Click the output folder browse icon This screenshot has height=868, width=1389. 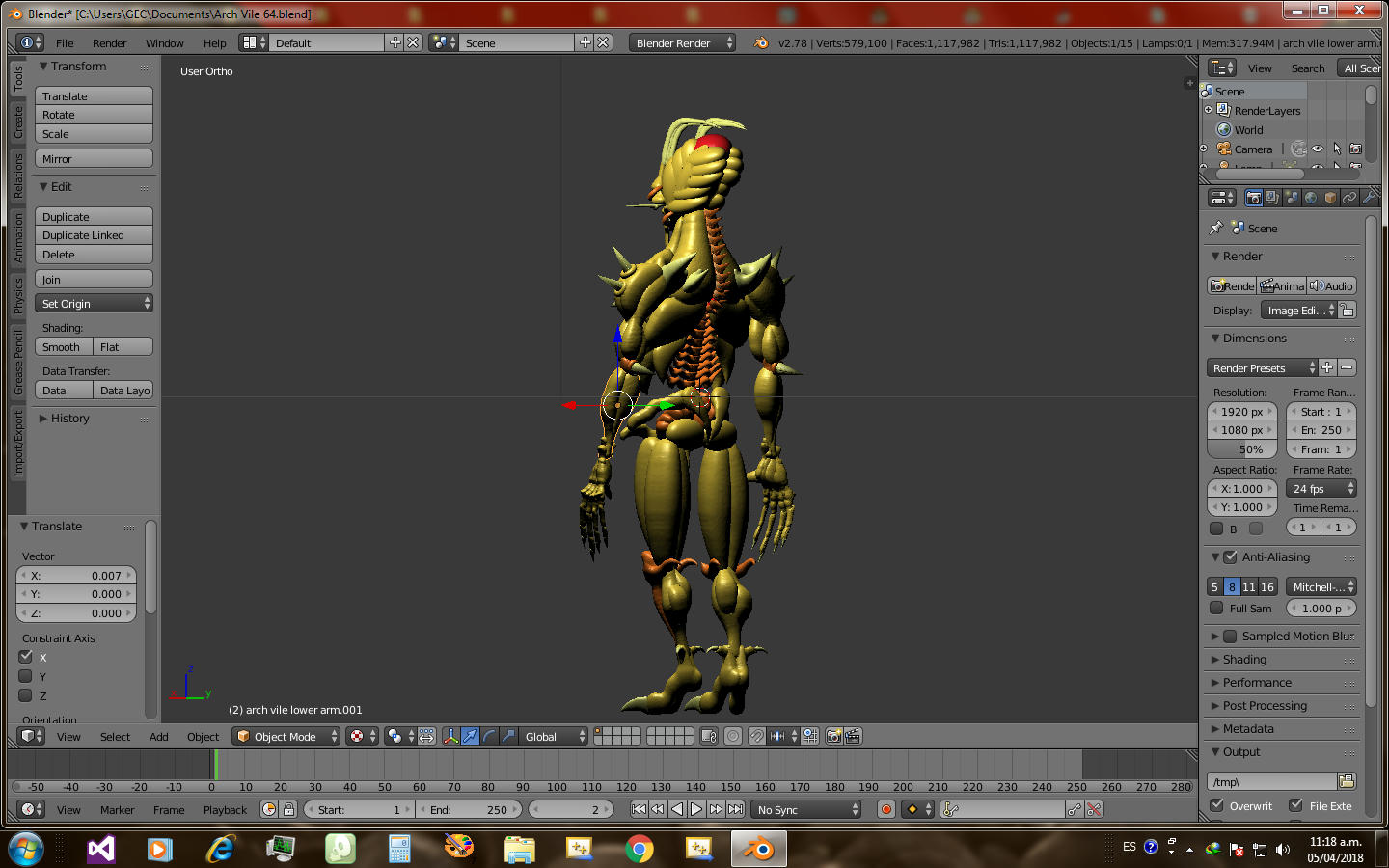click(1348, 781)
